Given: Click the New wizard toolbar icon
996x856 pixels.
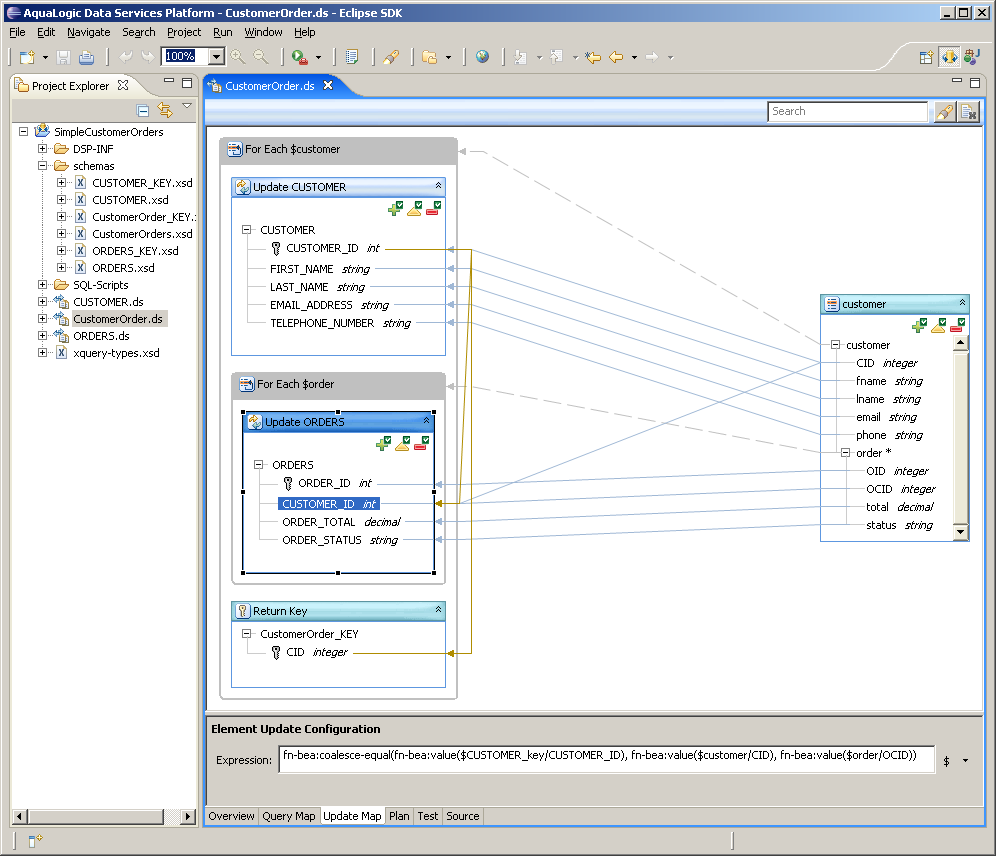Looking at the screenshot, I should click(x=27, y=57).
